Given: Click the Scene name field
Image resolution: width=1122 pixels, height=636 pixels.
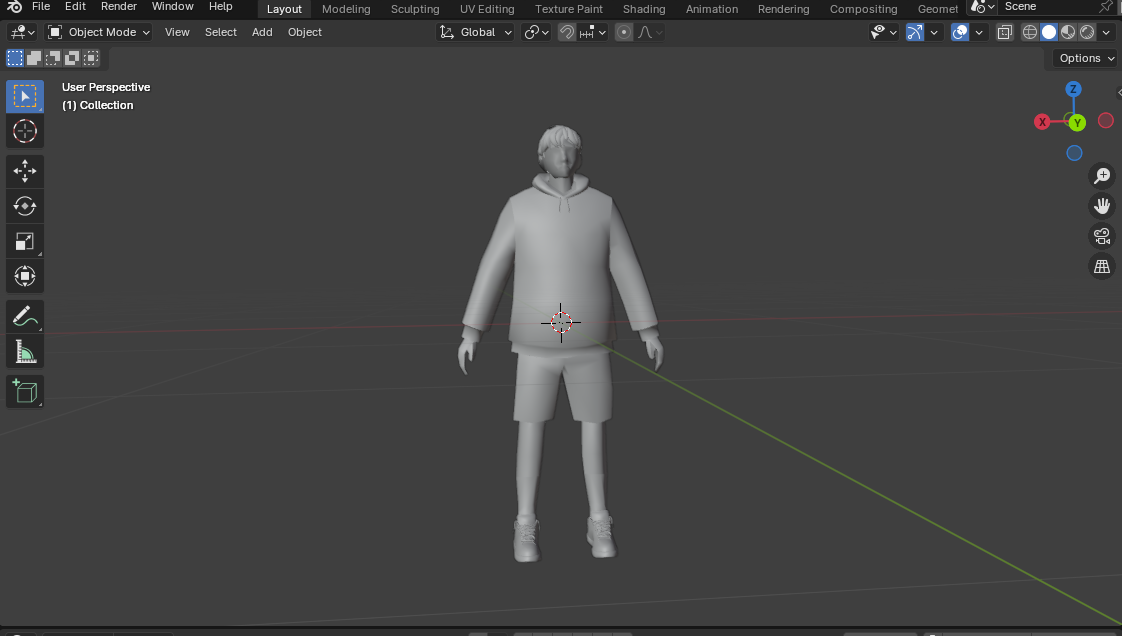Looking at the screenshot, I should (x=1048, y=6).
